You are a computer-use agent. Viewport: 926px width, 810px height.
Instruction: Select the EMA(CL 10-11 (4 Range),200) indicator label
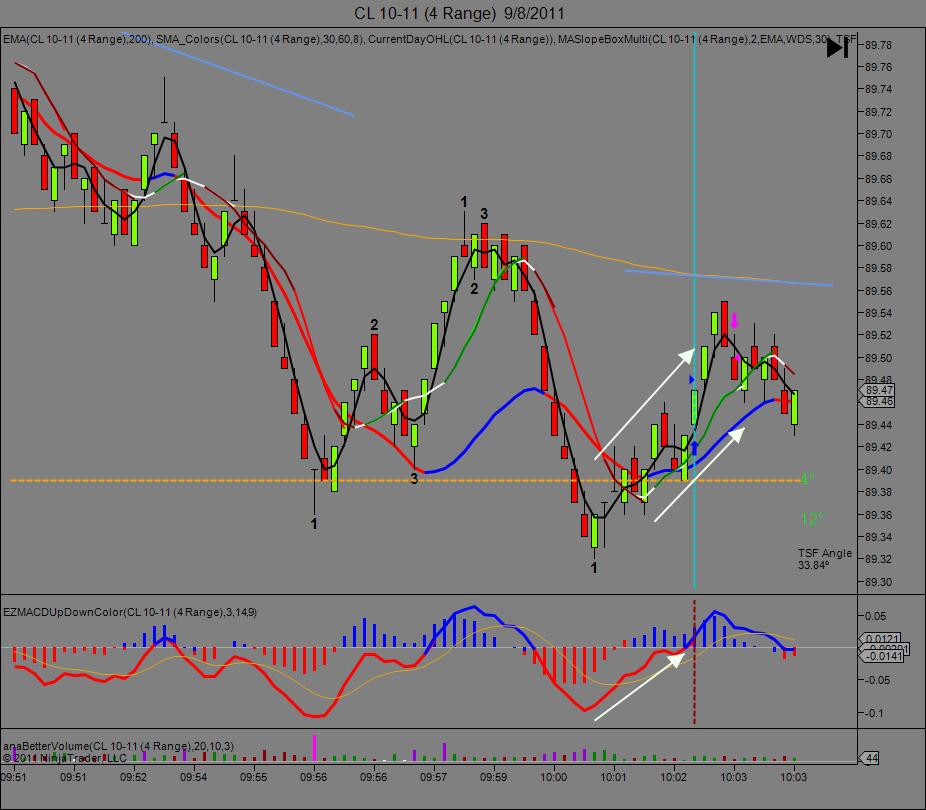click(77, 40)
